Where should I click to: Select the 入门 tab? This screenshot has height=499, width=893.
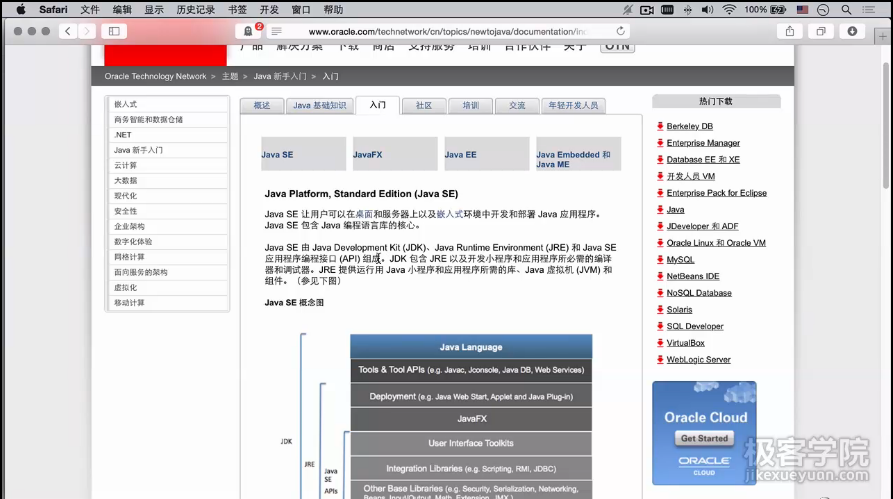(377, 105)
